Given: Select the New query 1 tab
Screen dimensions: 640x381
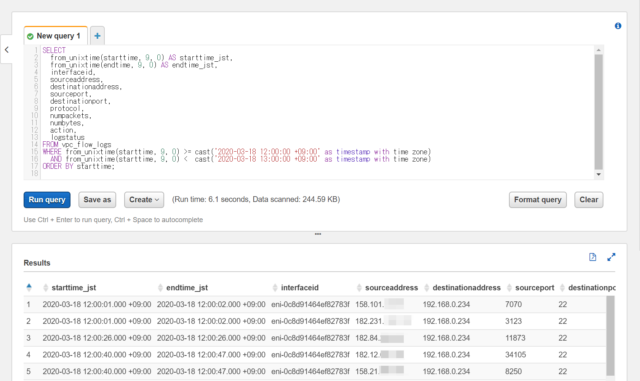Looking at the screenshot, I should [56, 36].
